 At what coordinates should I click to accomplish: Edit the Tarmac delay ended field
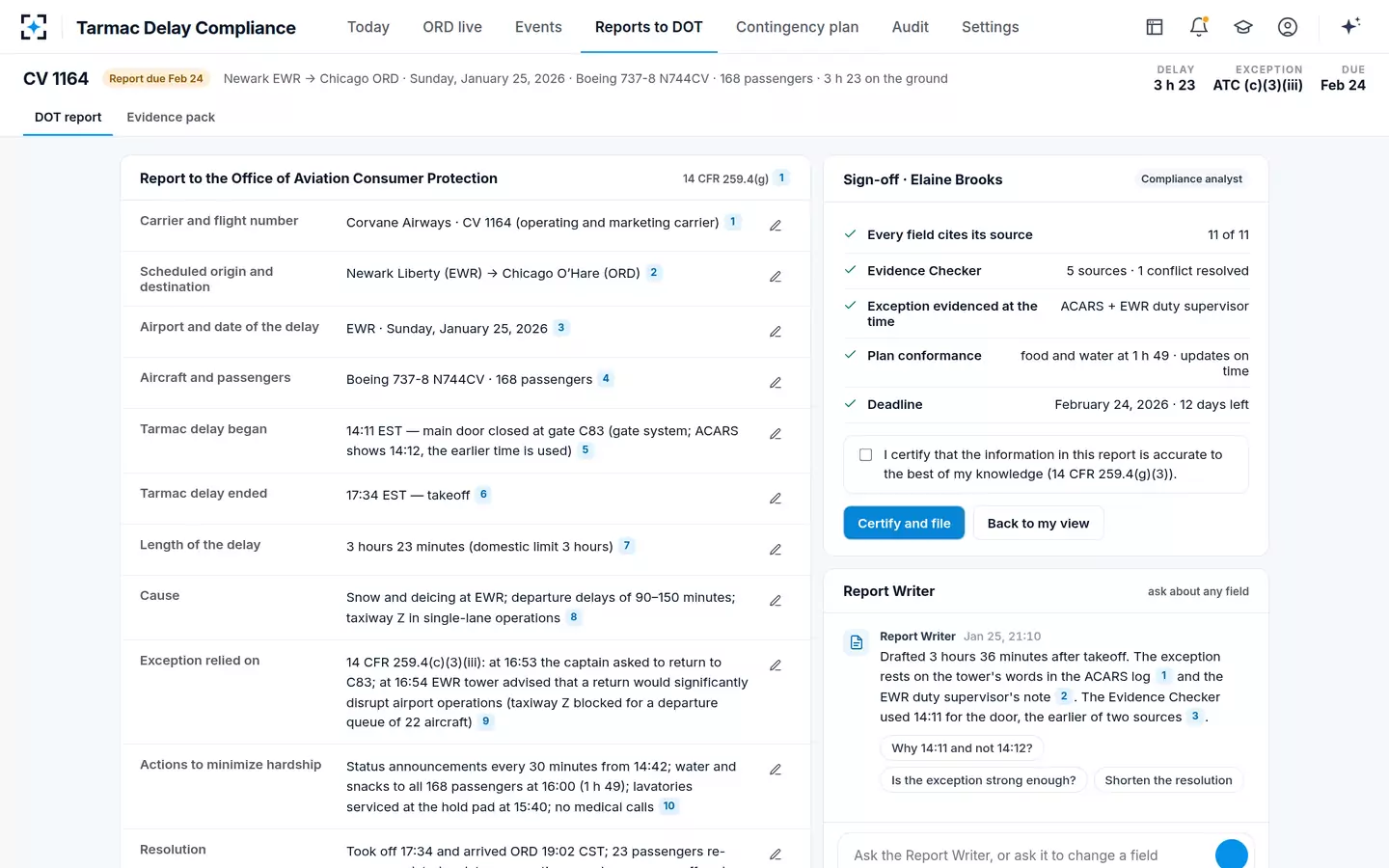pyautogui.click(x=776, y=499)
